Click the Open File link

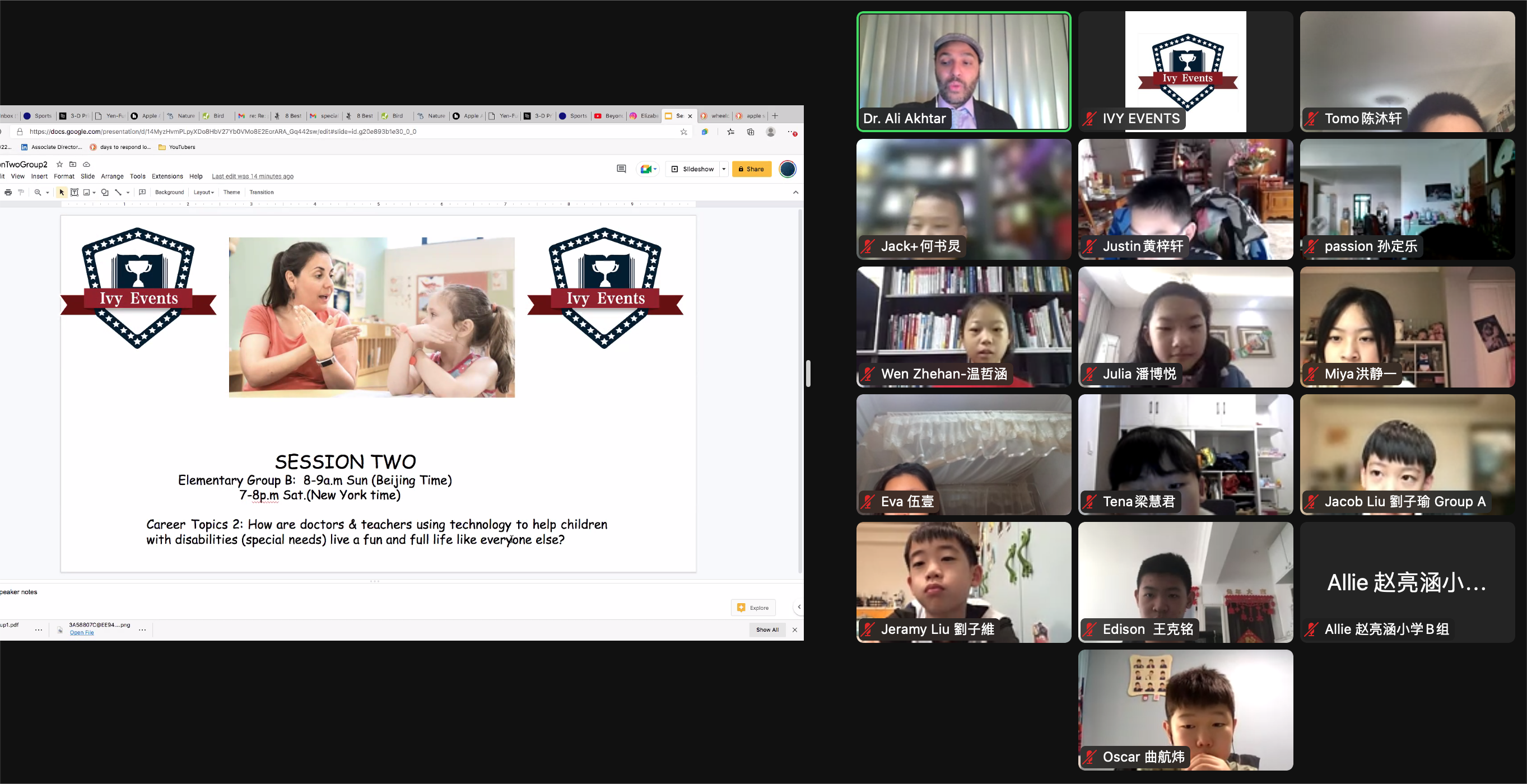82,633
